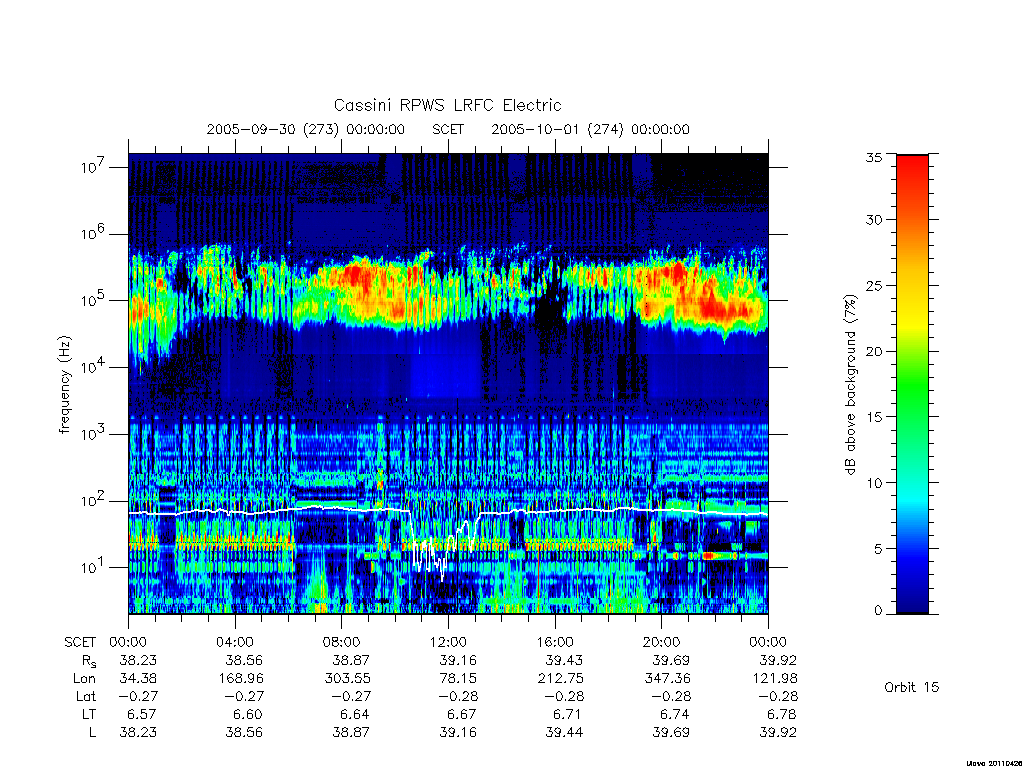Click the 'Lon' row label
The width and height of the screenshot is (1024, 768).
(x=84, y=679)
